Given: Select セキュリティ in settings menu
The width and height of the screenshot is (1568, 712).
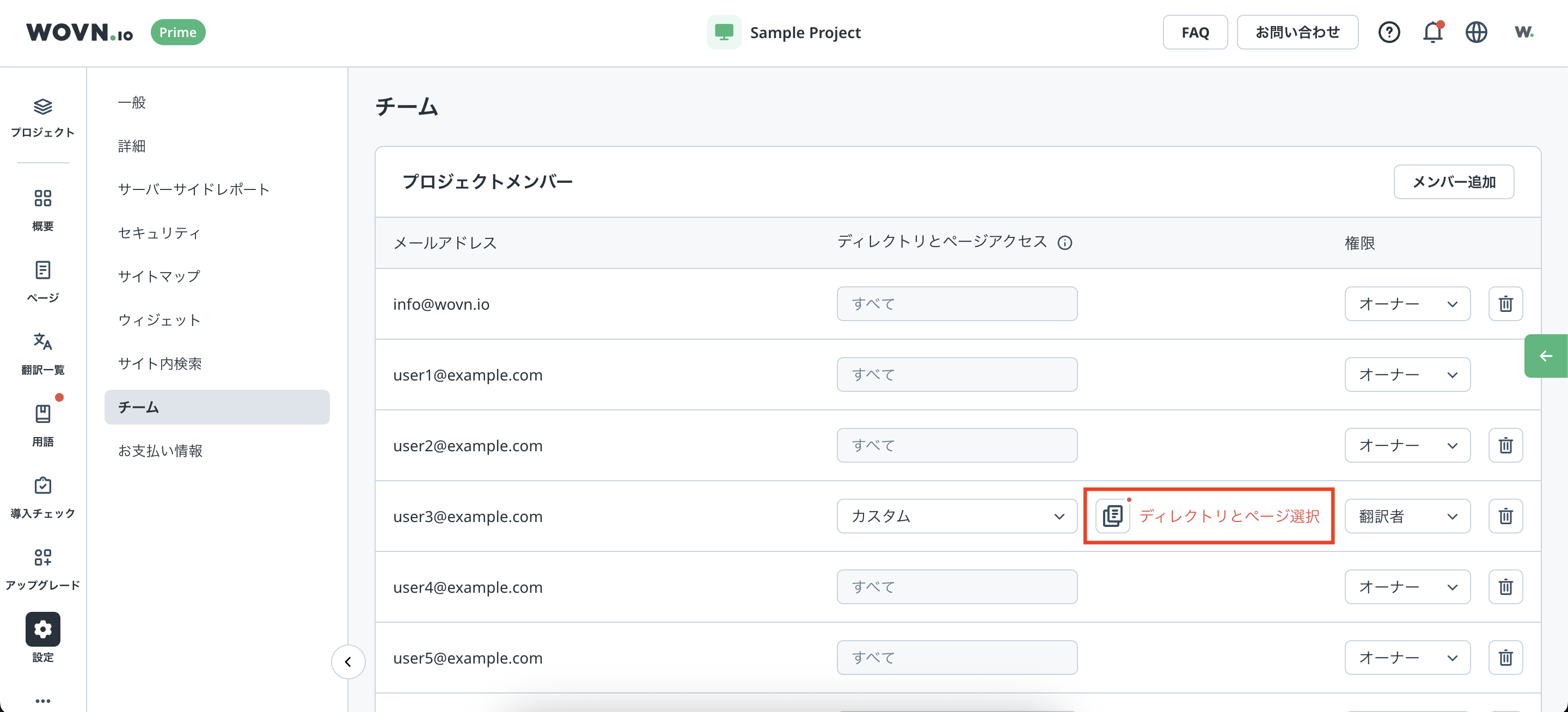Looking at the screenshot, I should [159, 233].
